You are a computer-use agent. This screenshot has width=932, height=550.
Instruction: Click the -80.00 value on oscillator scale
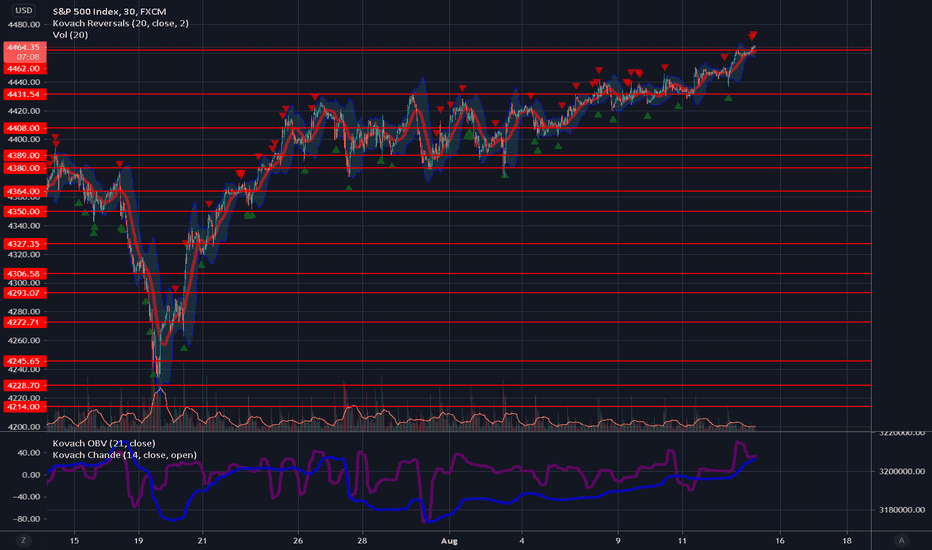click(x=27, y=518)
